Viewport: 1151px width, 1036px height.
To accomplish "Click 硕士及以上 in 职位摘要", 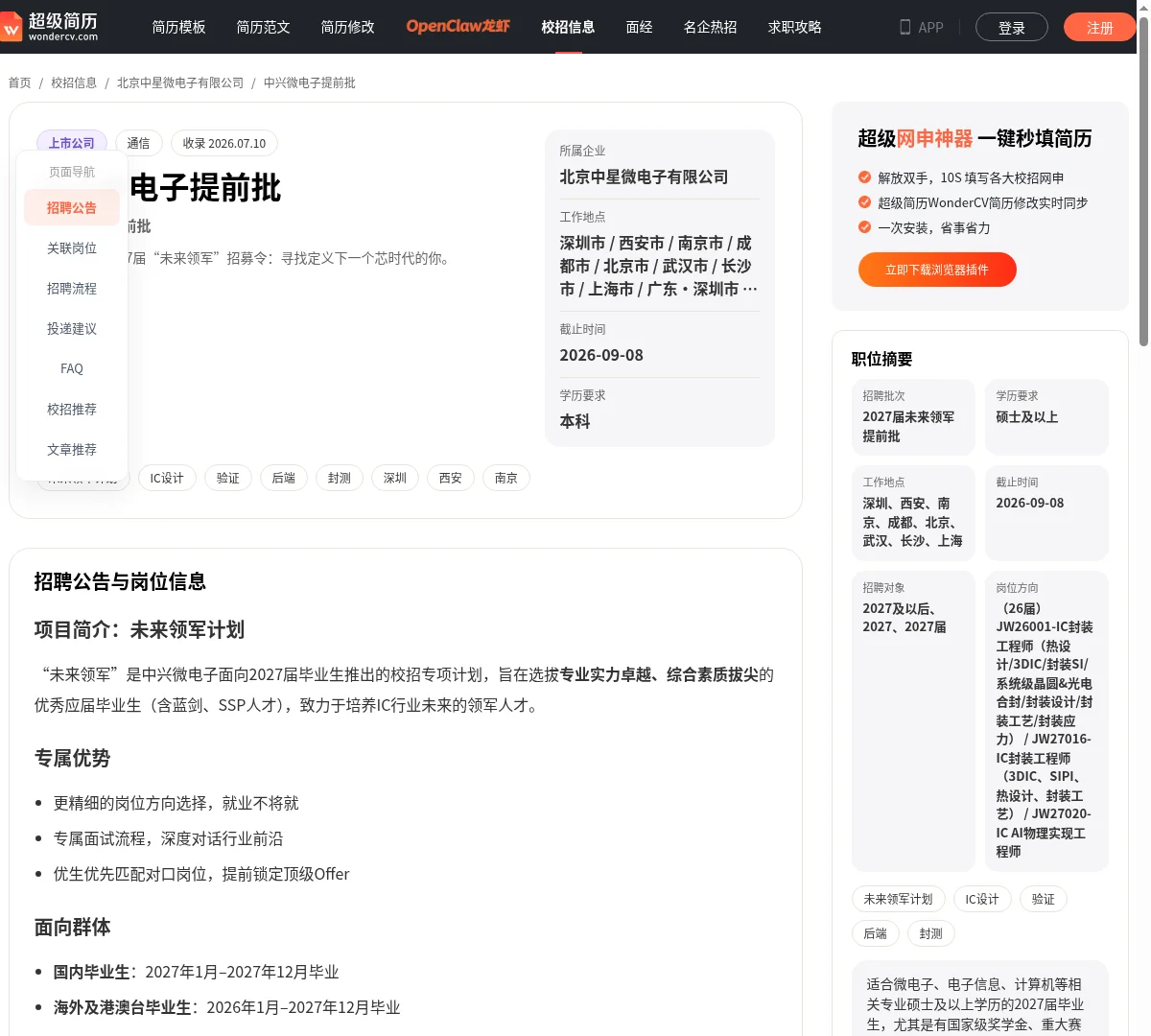I will [x=1027, y=417].
